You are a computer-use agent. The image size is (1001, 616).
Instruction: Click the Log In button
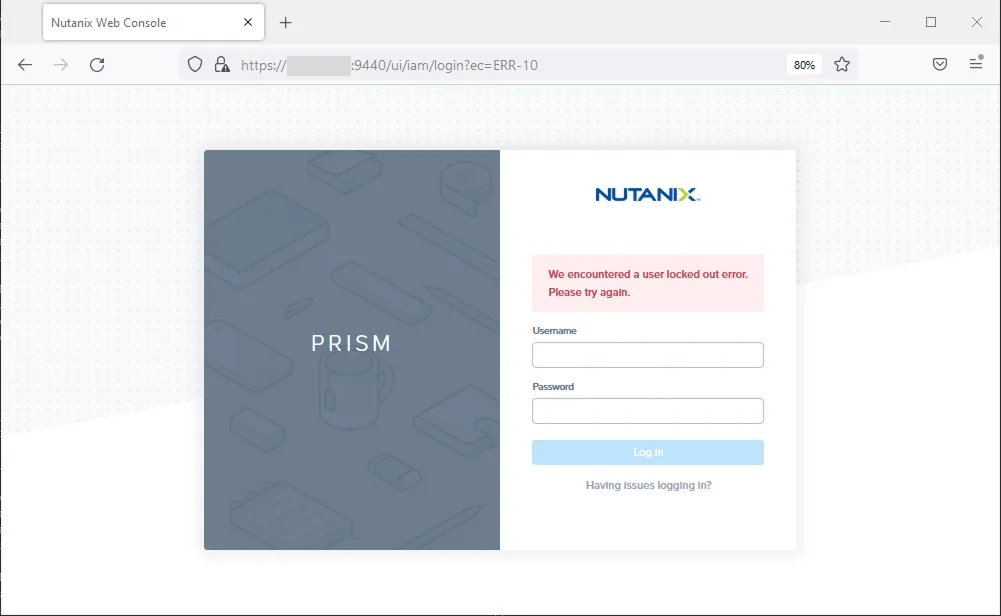tap(648, 453)
